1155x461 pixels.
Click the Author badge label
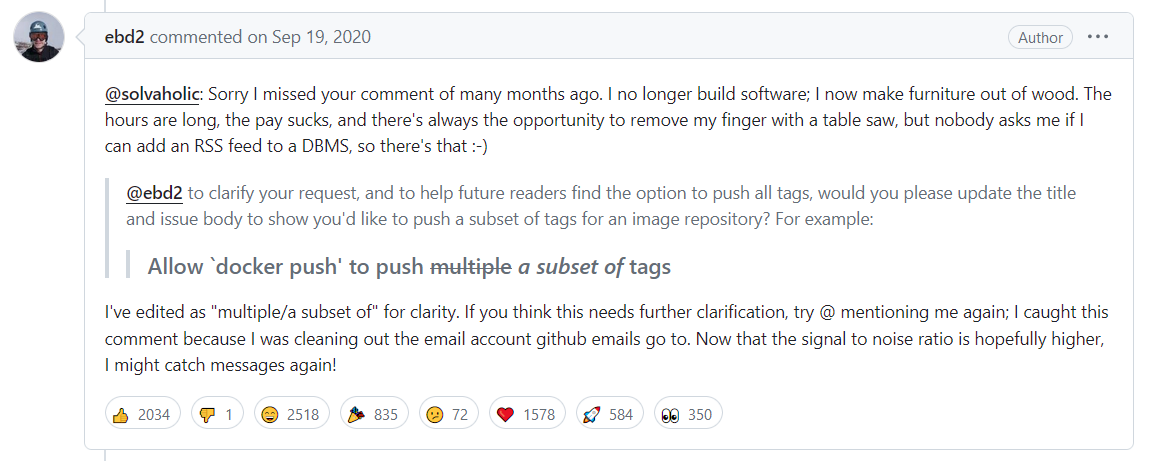tap(1040, 37)
